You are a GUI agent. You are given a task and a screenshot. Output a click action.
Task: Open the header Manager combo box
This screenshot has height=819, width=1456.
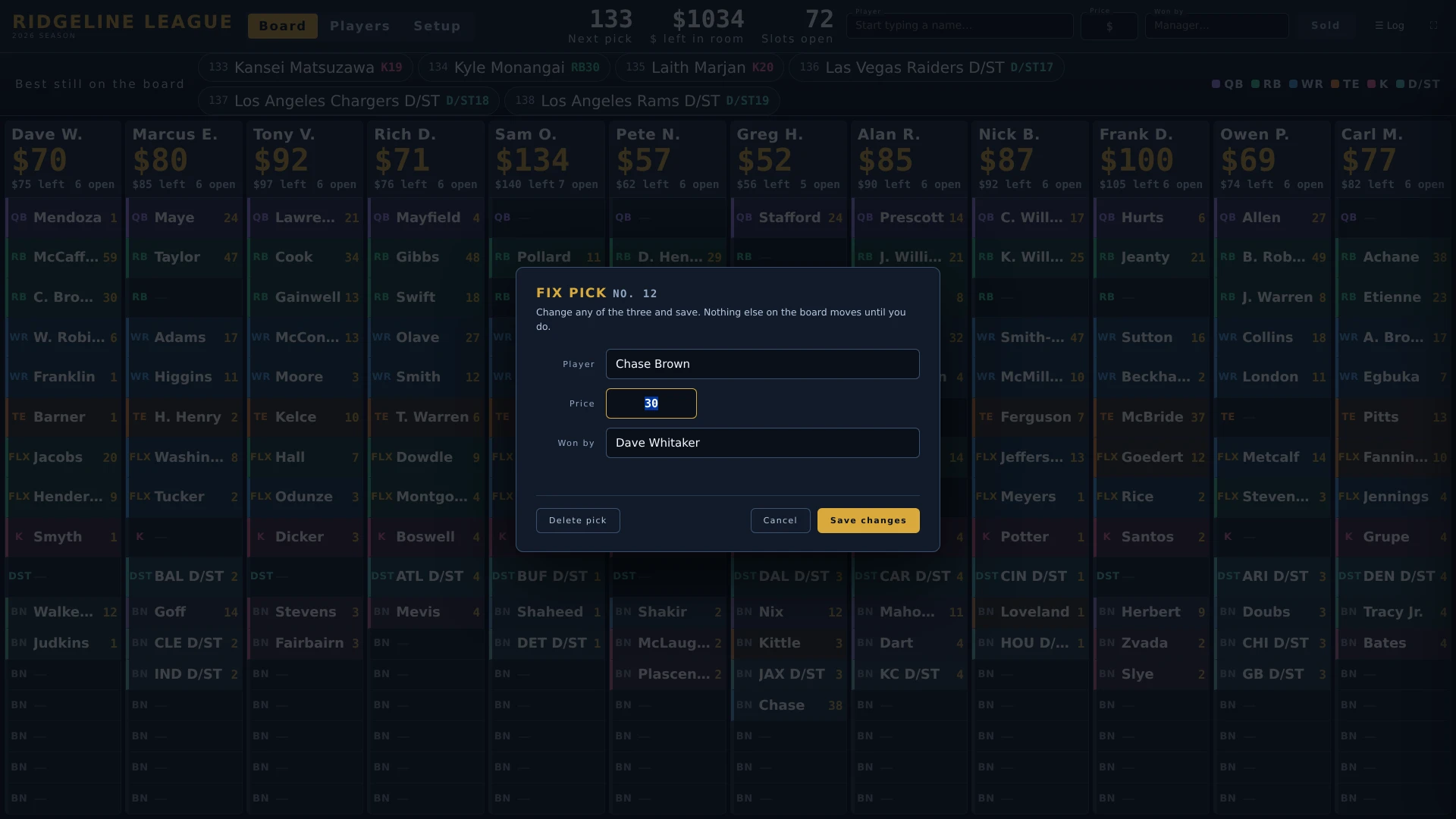[x=1217, y=26]
